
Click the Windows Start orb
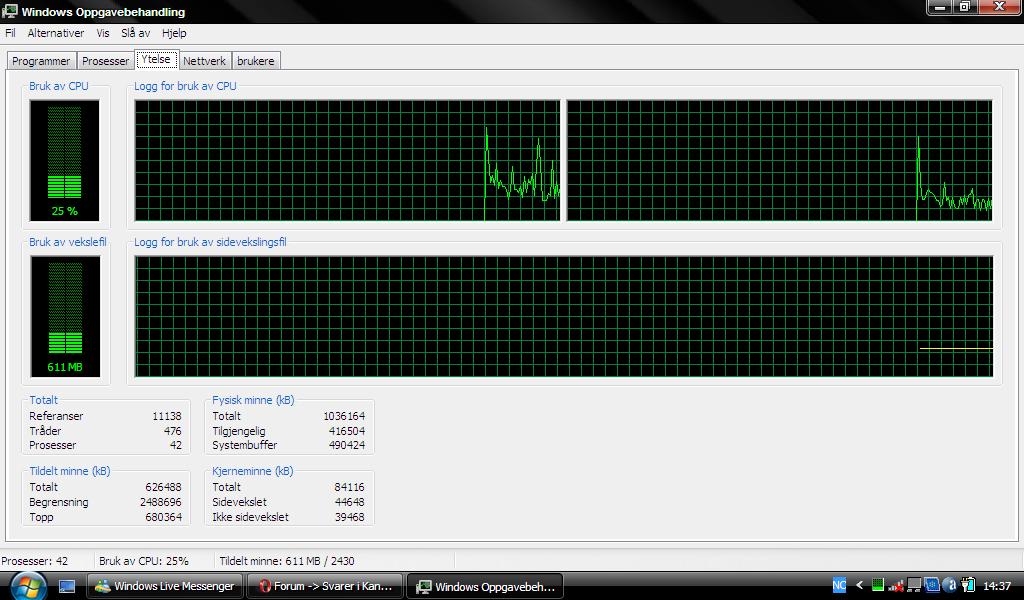tap(28, 586)
